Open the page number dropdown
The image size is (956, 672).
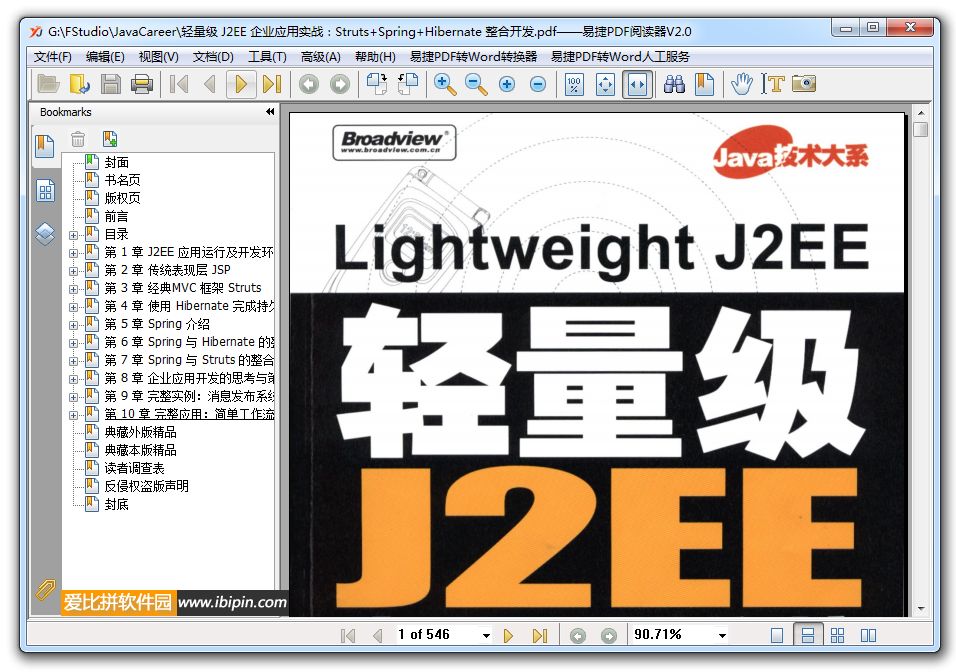click(486, 635)
